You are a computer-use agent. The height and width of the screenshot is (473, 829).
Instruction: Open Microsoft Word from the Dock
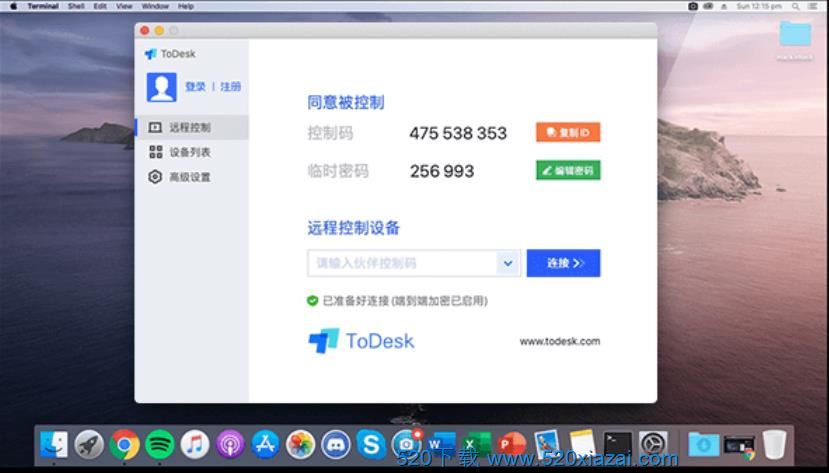click(x=441, y=444)
